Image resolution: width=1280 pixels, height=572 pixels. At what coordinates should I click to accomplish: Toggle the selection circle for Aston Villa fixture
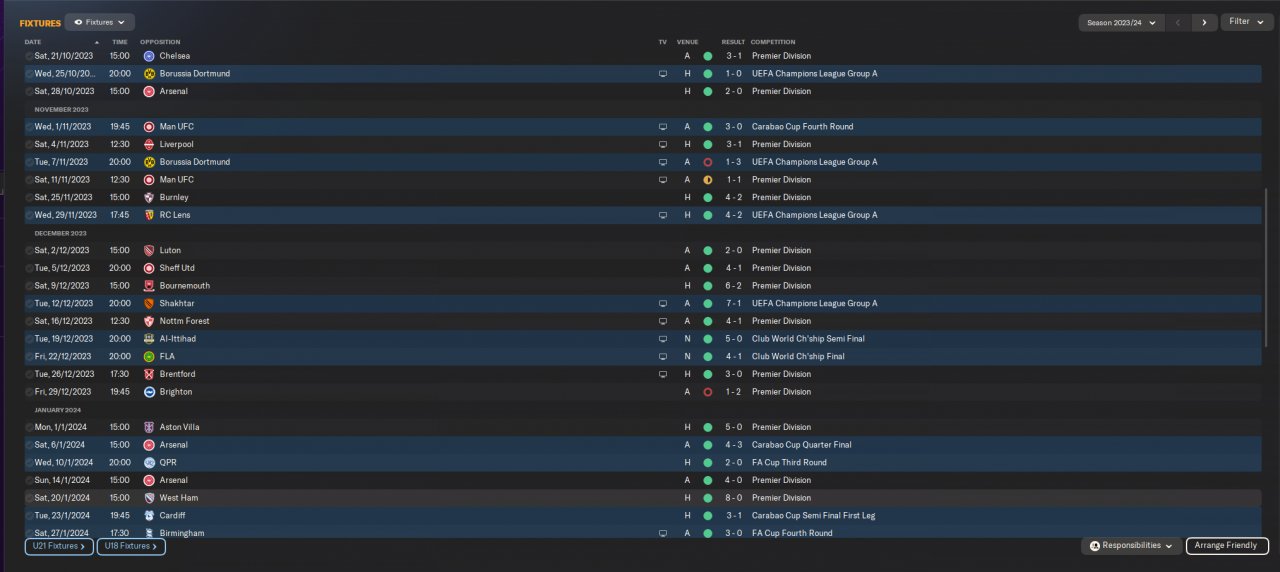(x=29, y=427)
